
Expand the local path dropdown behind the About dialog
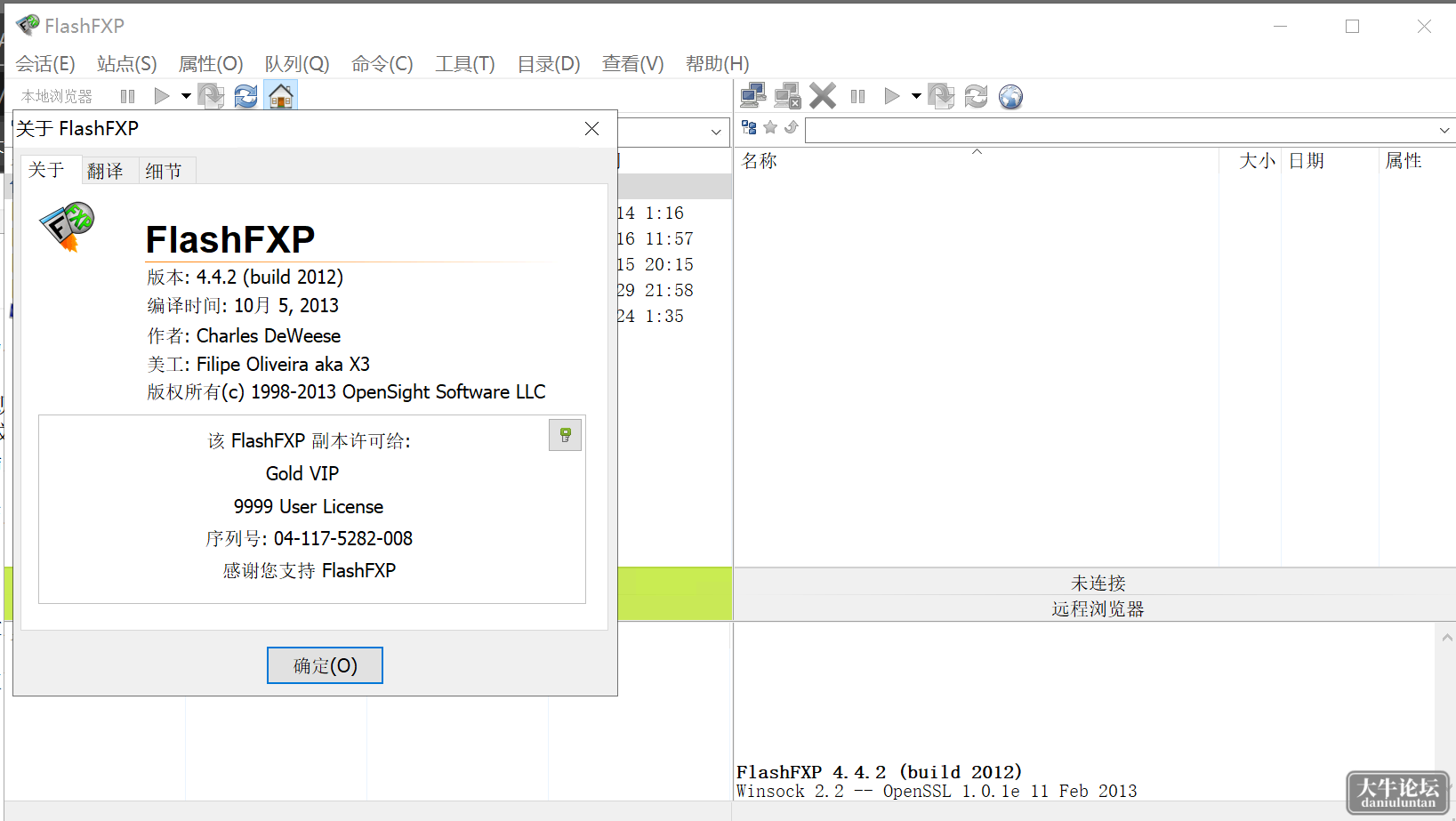tap(716, 133)
